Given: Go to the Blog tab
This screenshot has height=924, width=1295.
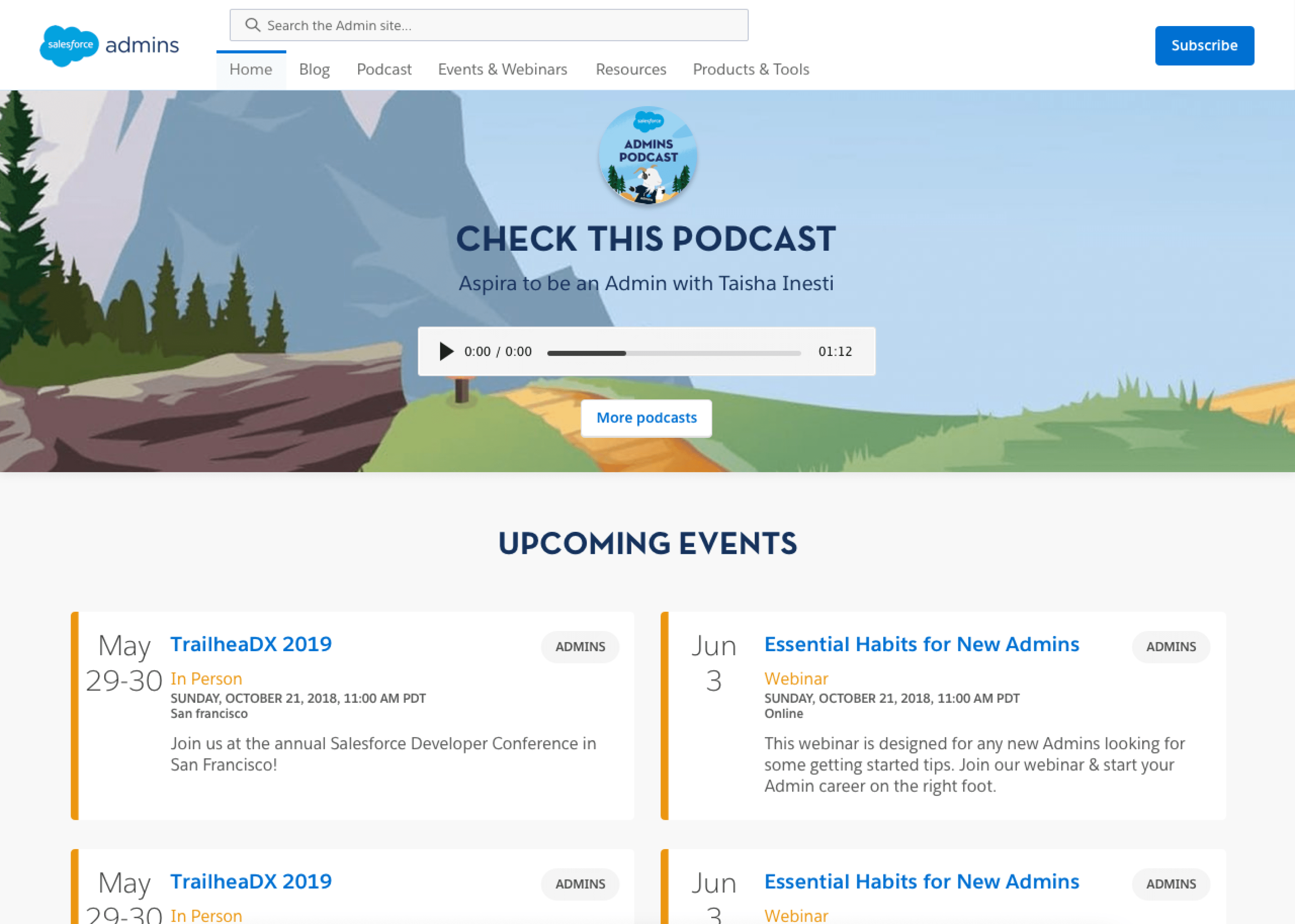Looking at the screenshot, I should point(314,69).
